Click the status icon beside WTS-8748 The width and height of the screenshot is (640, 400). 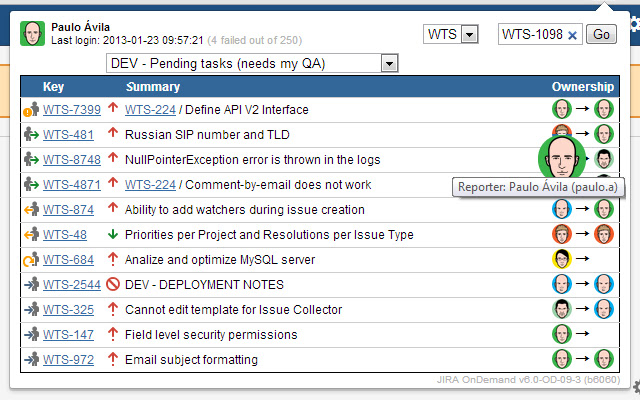[31, 159]
